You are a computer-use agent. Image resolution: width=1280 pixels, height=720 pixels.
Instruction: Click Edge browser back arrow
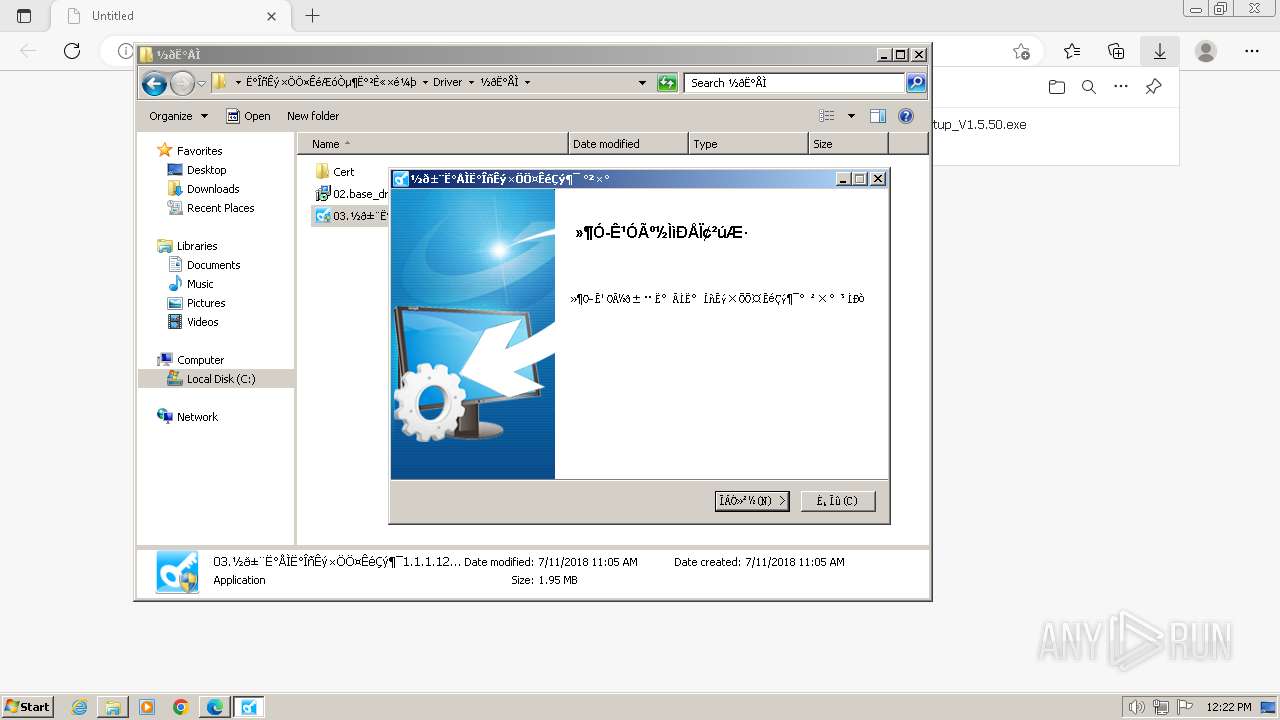(28, 51)
